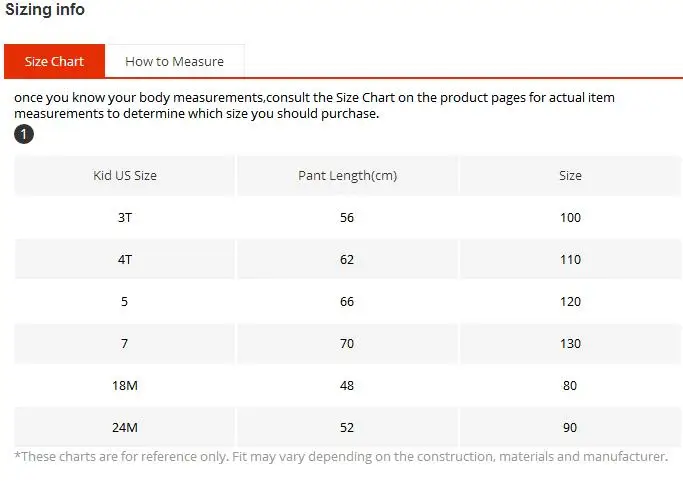Click pant length value 56
Screen dimensions: 683x481
[x=347, y=217]
